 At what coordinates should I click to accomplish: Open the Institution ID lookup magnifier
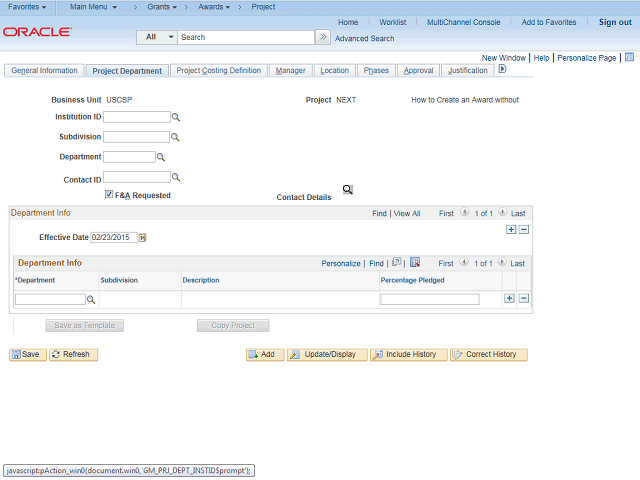tap(176, 117)
